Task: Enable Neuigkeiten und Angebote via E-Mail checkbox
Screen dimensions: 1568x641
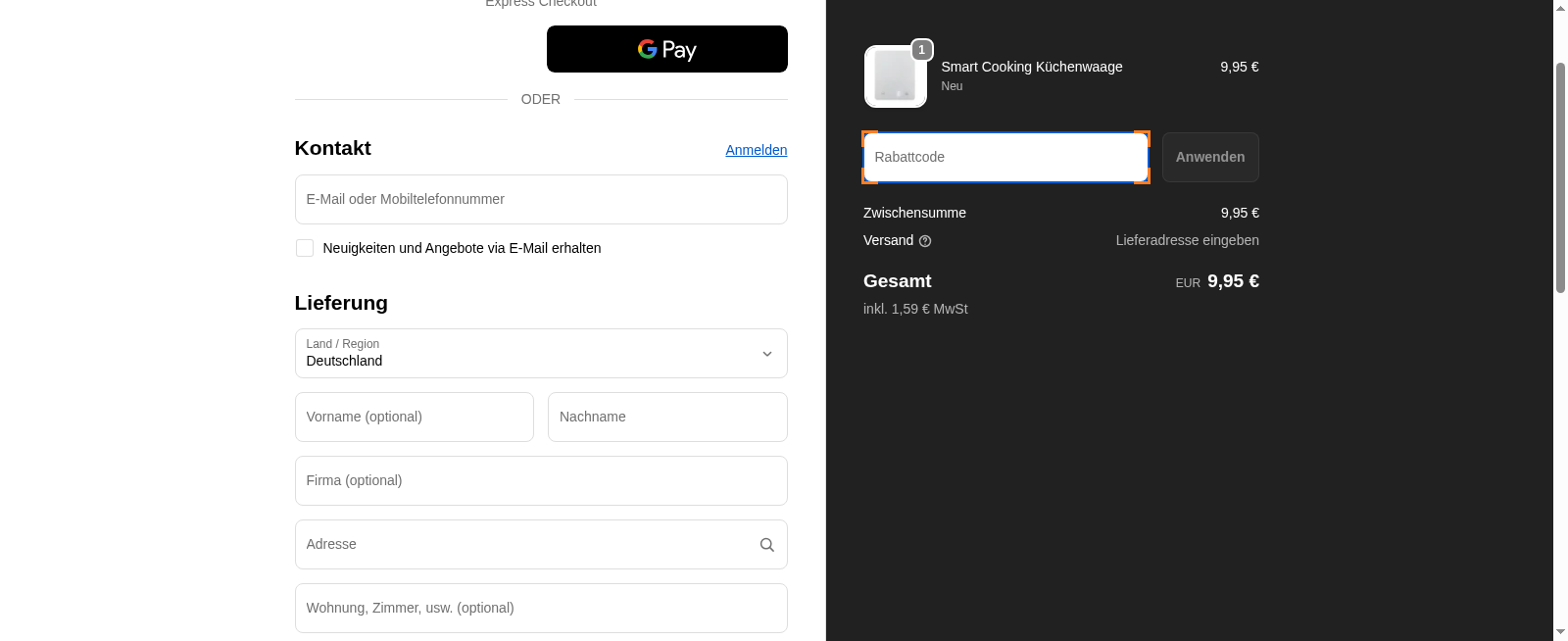Action: click(x=305, y=248)
